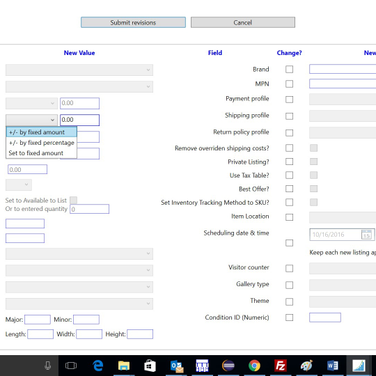
Task: Open FileZilla from the taskbar
Action: click(x=280, y=366)
